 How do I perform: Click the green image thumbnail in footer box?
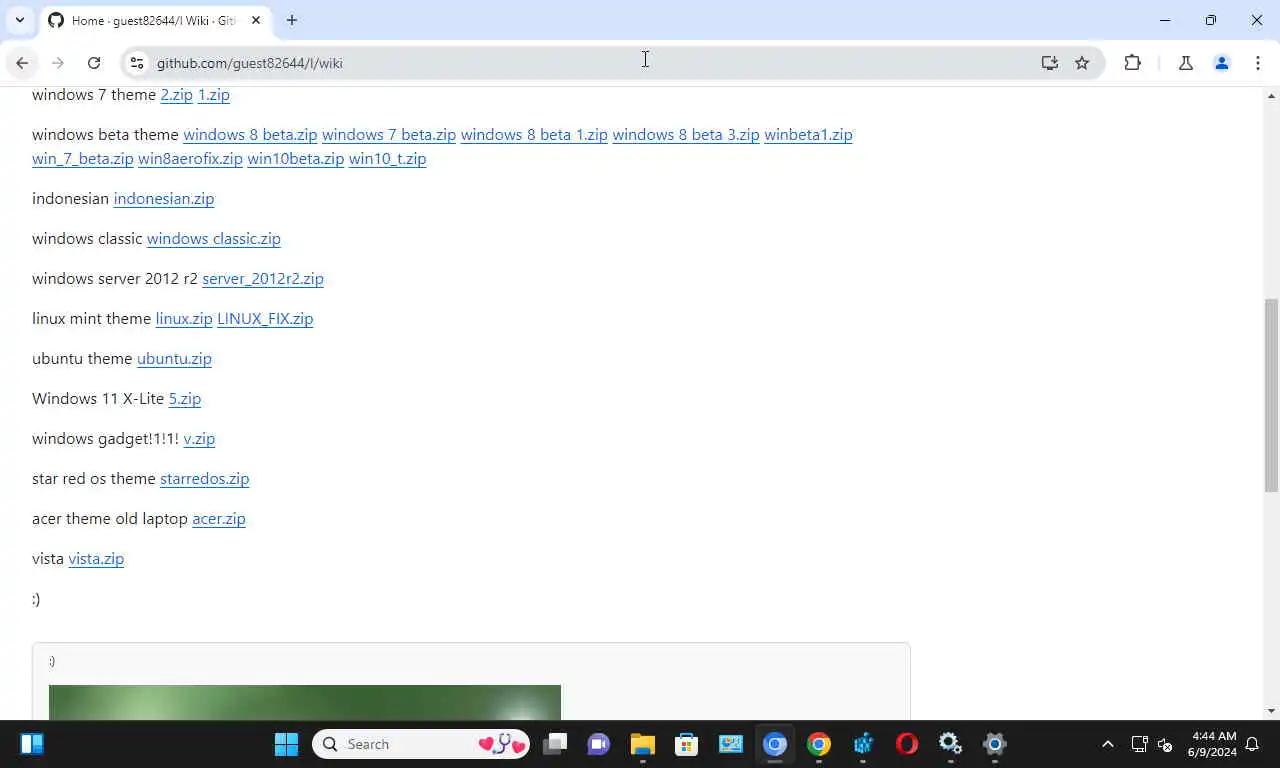click(x=305, y=702)
